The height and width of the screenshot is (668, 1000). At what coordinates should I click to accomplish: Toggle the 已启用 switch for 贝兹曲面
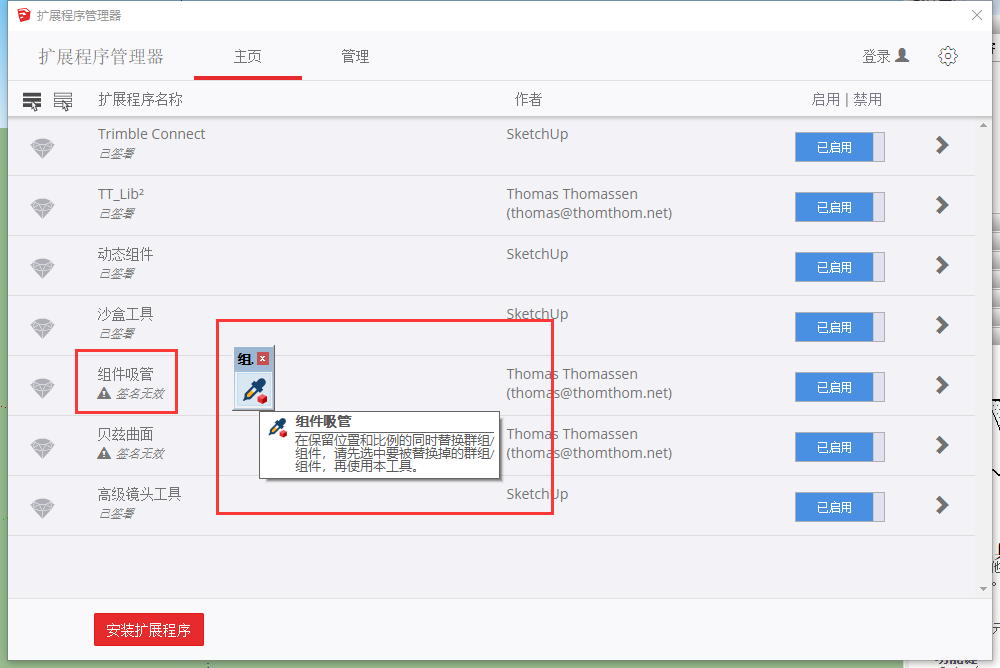click(839, 447)
